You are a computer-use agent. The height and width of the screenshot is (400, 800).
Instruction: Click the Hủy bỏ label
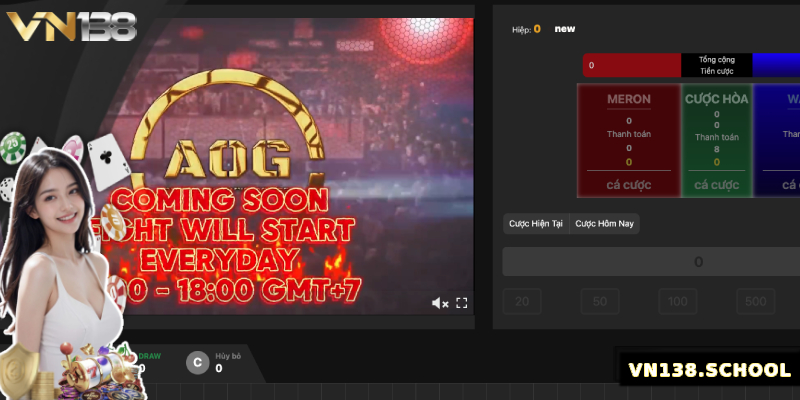(228, 356)
